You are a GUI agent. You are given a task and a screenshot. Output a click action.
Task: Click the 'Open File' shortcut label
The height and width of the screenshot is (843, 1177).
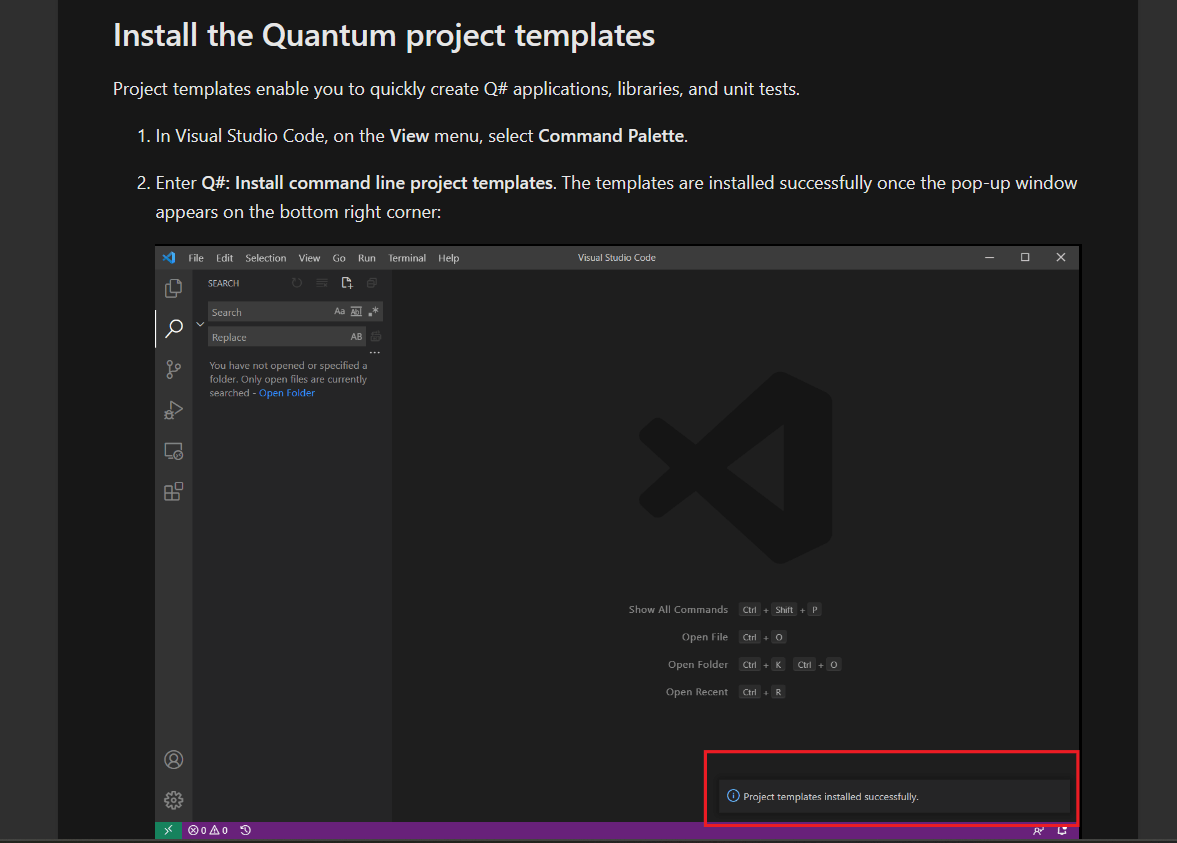[x=705, y=637]
